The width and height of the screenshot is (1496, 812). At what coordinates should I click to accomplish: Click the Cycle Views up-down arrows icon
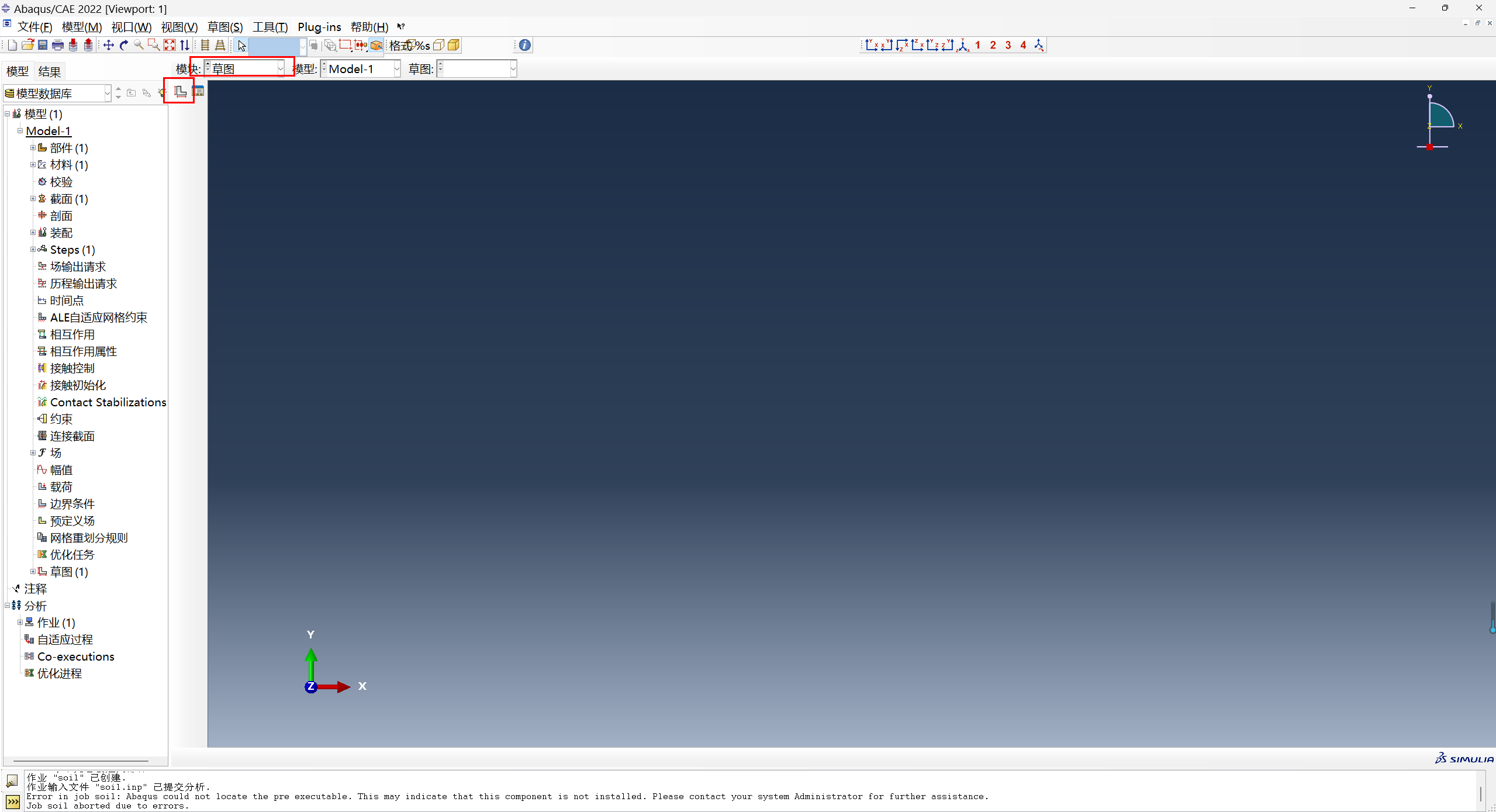tap(185, 45)
